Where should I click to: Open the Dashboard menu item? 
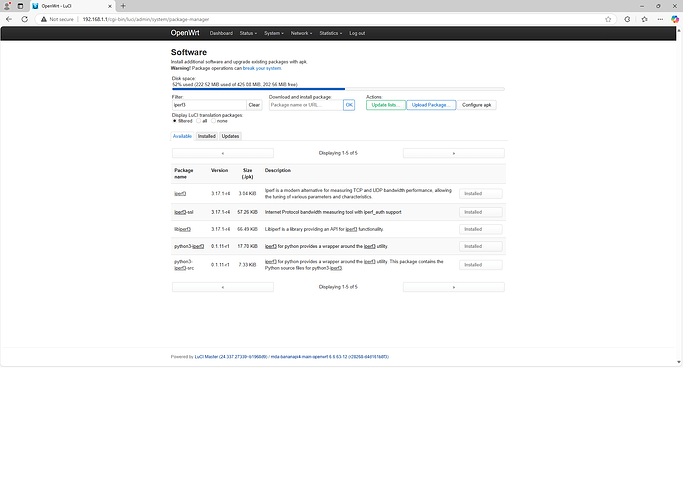coord(221,33)
